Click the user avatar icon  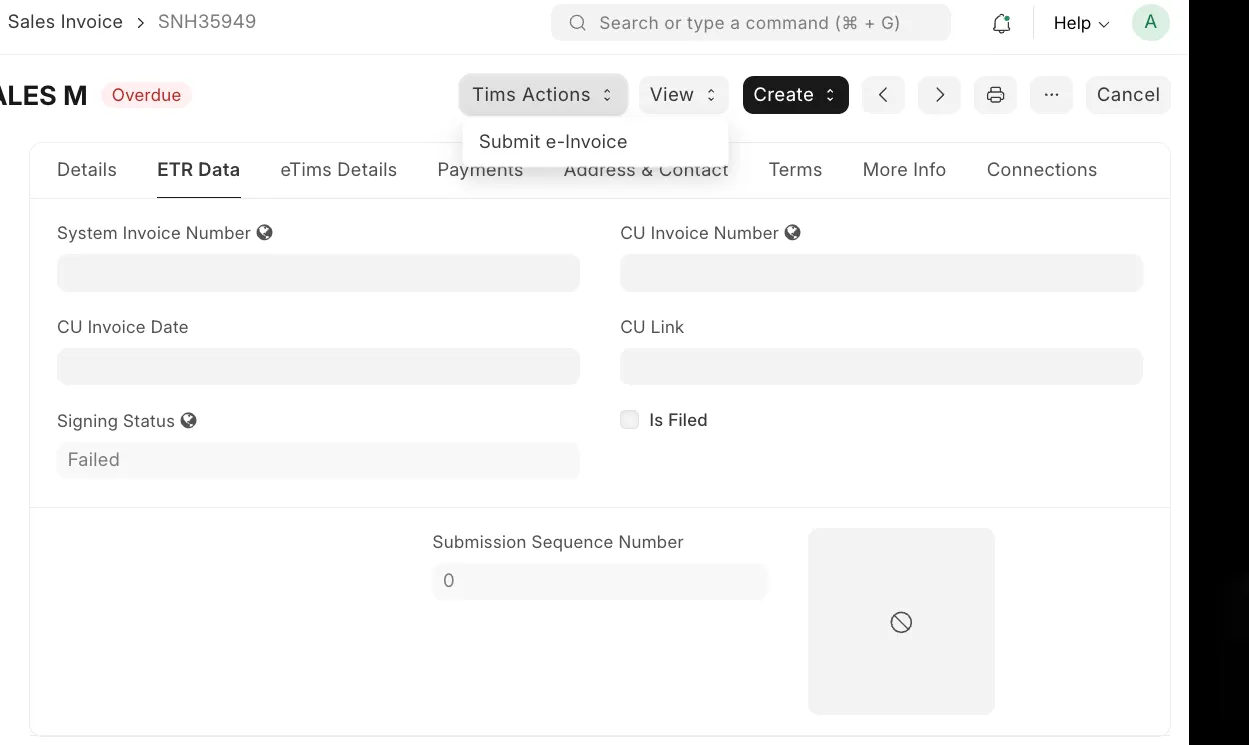pos(1150,23)
